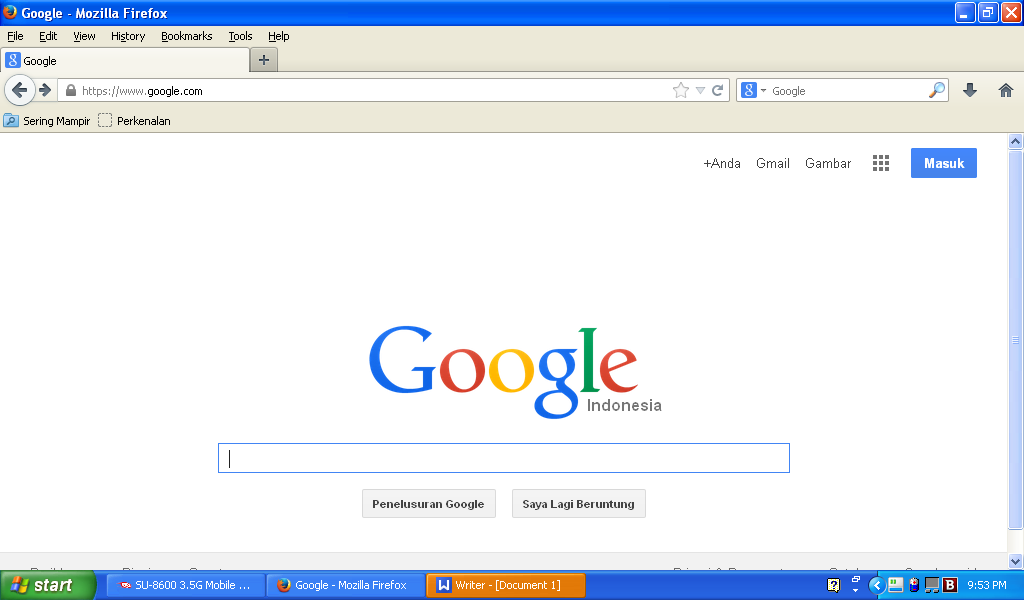Open the URL history dropdown arrow
Viewport: 1024px width, 600px height.
(x=700, y=90)
